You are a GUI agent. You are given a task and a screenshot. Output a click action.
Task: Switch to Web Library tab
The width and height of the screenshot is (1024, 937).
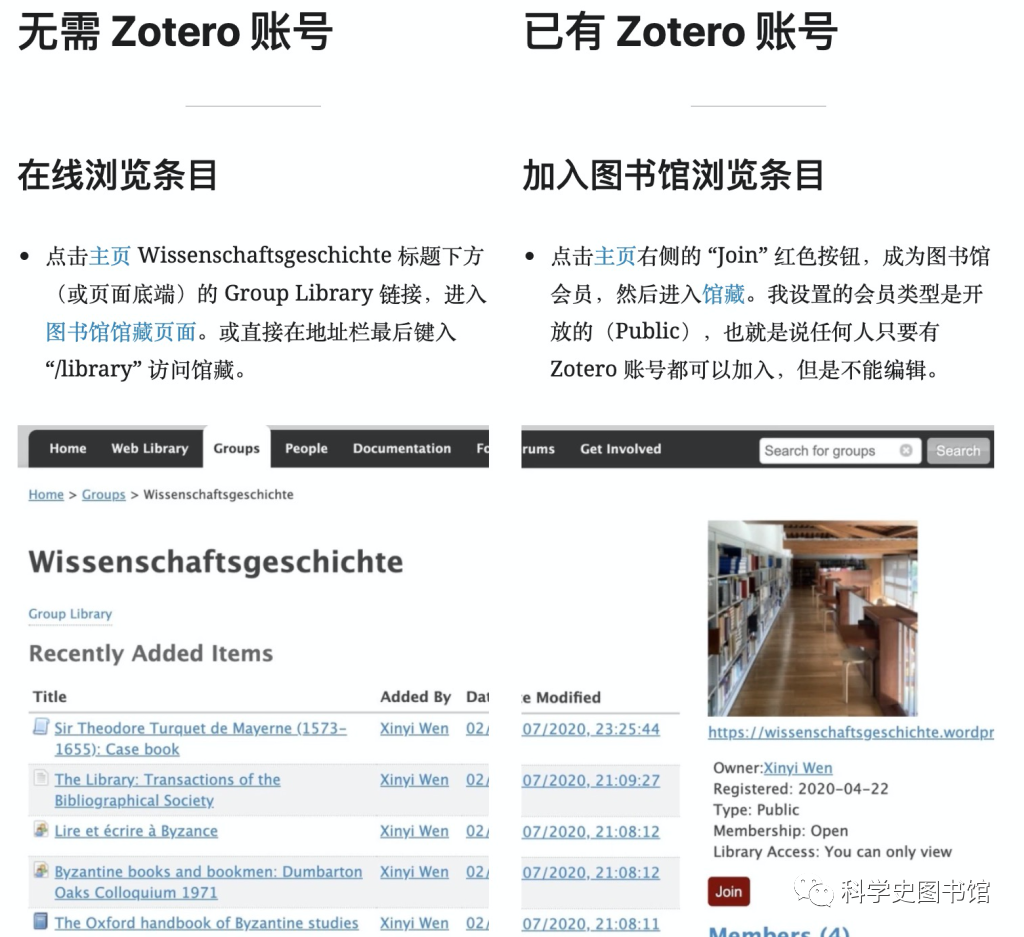(150, 449)
